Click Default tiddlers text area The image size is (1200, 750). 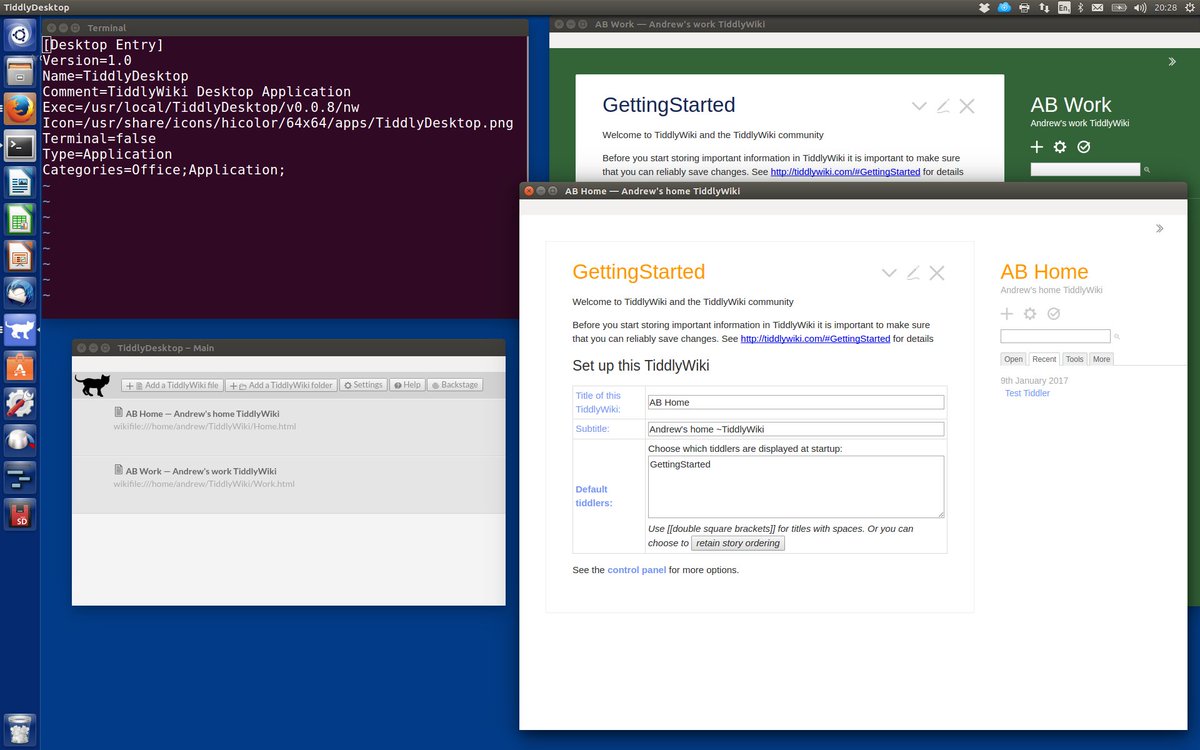(796, 487)
